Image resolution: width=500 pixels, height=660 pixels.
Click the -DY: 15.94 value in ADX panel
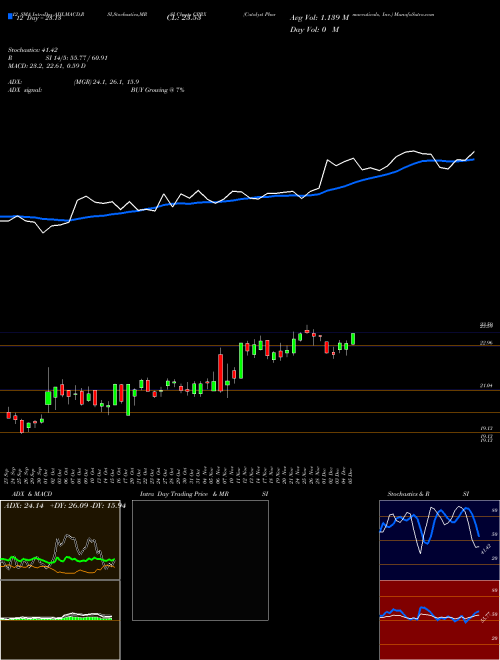click(107, 506)
